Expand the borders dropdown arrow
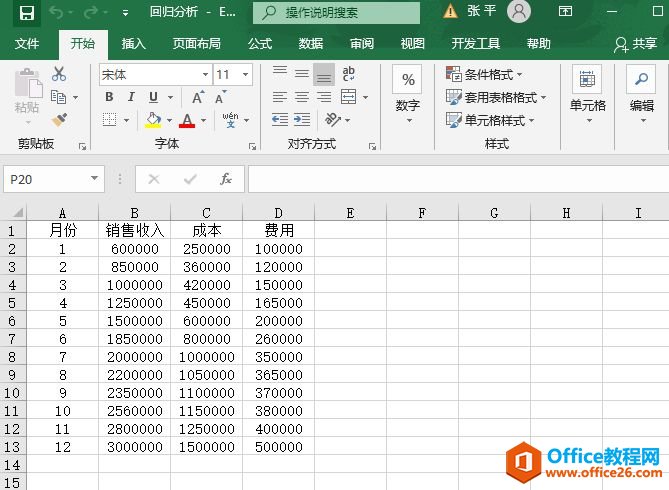 [x=127, y=120]
